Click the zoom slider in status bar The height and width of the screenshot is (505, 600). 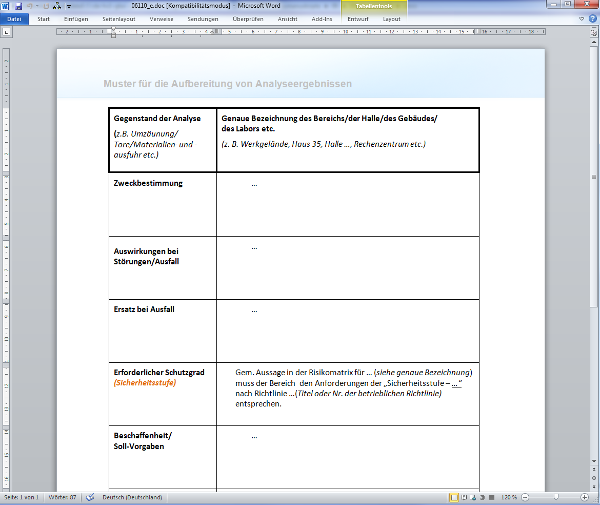[x=558, y=497]
